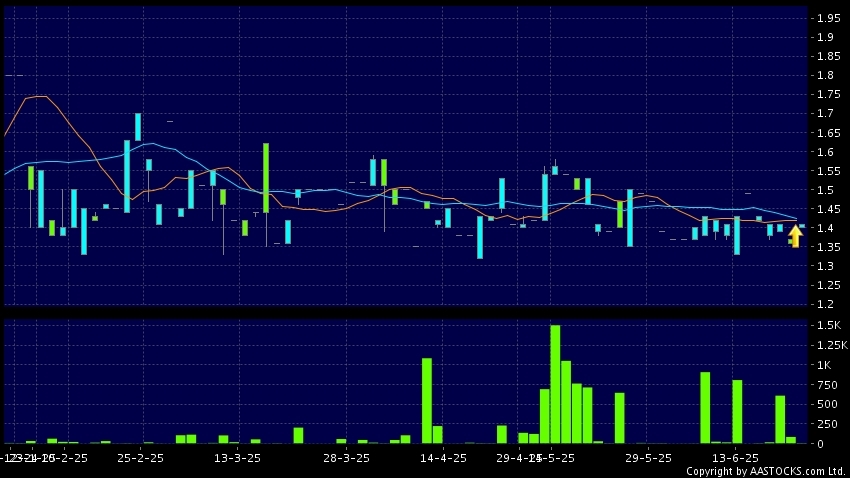Click the 750 volume axis label
The image size is (850, 478).
point(827,385)
